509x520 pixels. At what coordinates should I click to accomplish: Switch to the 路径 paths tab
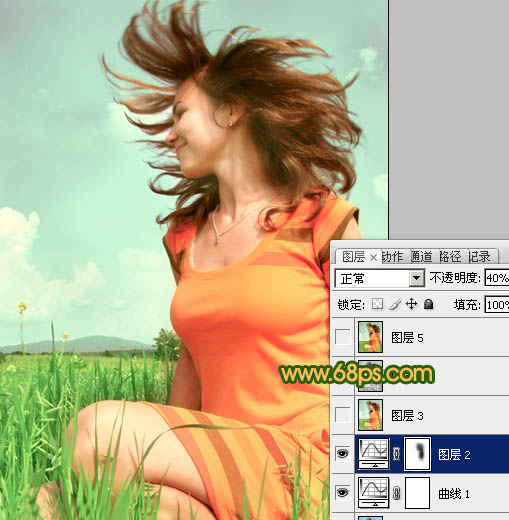[450, 257]
